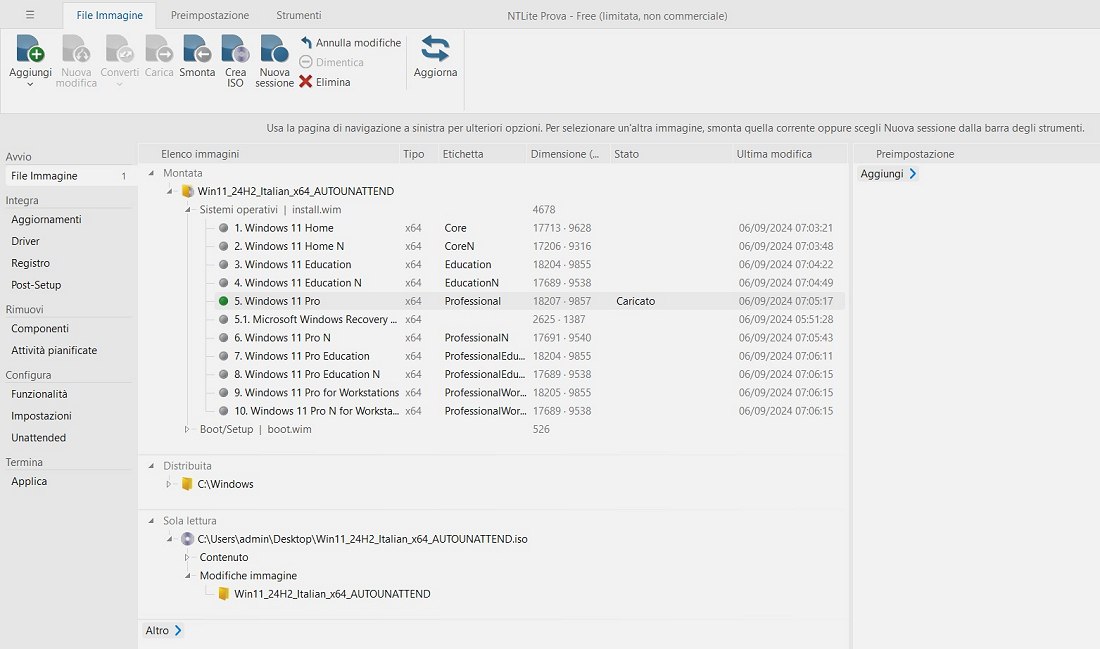Click the Aggiungi image toolbar icon

coord(30,49)
